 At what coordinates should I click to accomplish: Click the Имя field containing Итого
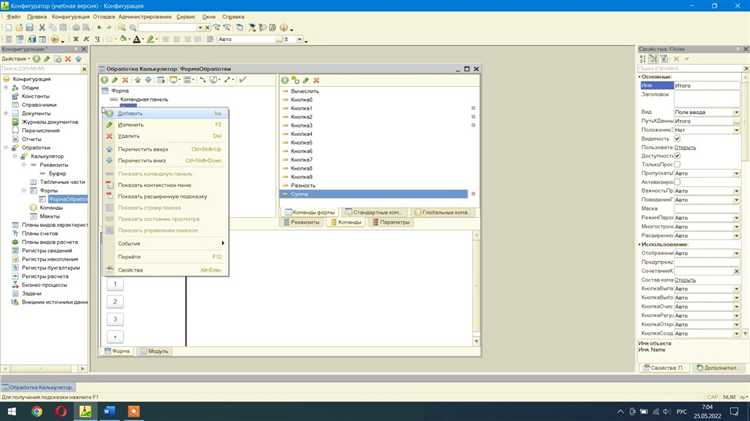(707, 86)
